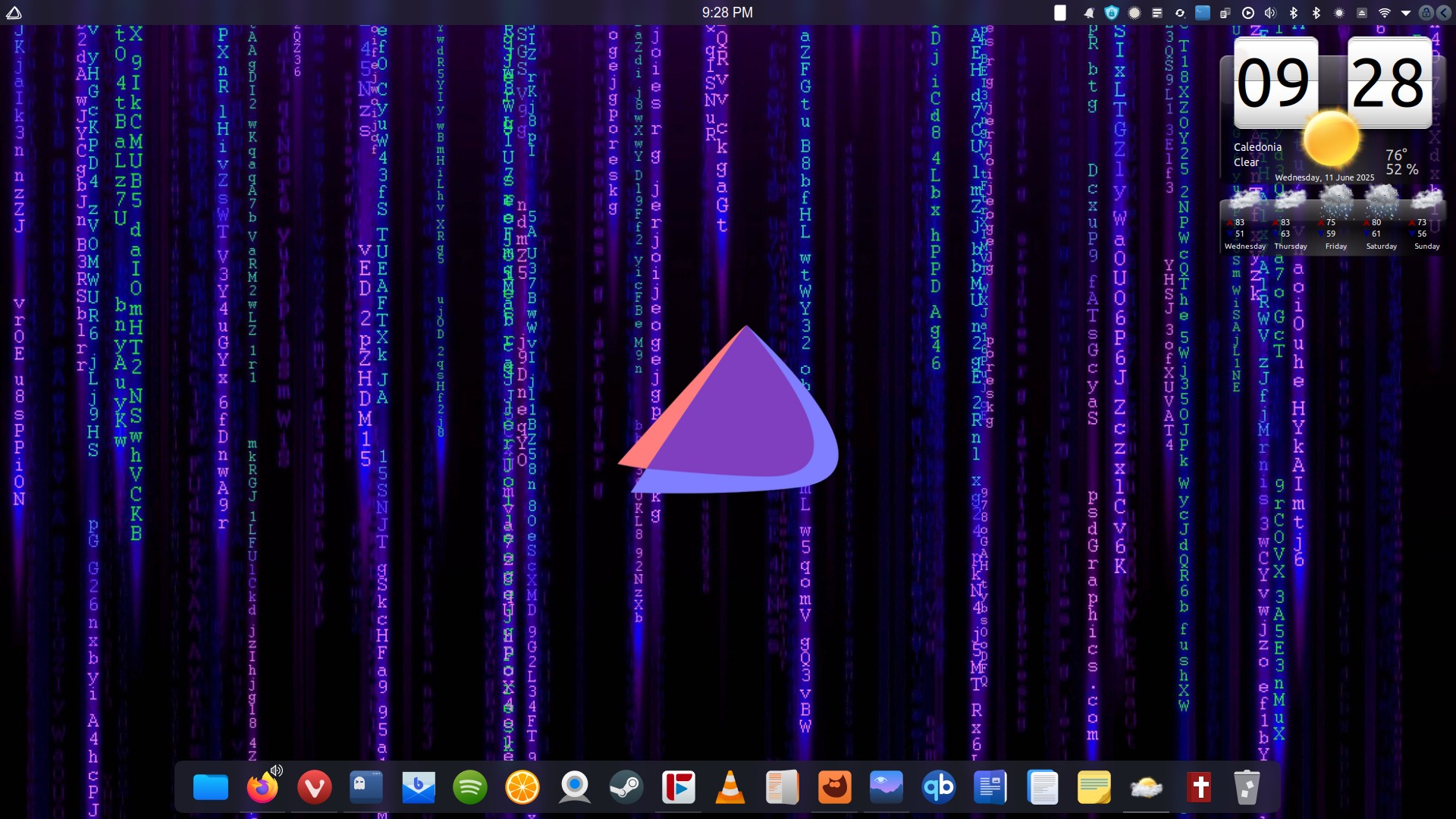Image resolution: width=1456 pixels, height=819 pixels.
Task: Open the image viewer eye icon in dock
Action: (886, 787)
